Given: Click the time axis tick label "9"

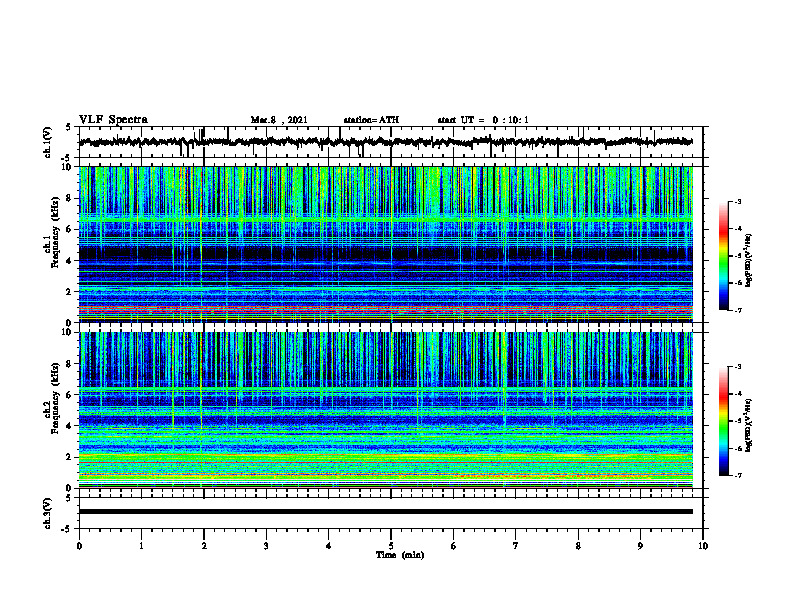Looking at the screenshot, I should tap(640, 546).
